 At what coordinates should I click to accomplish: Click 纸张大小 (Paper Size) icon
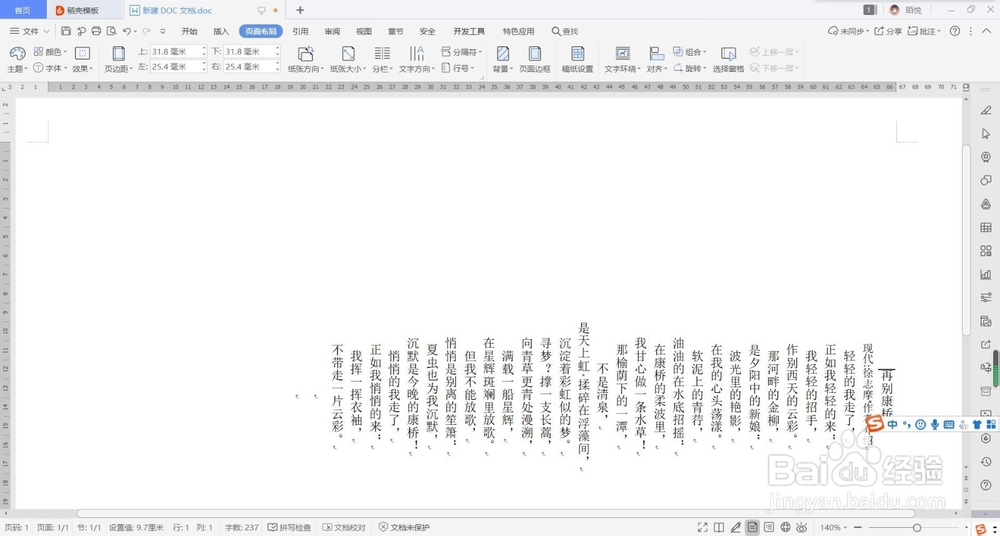point(348,54)
